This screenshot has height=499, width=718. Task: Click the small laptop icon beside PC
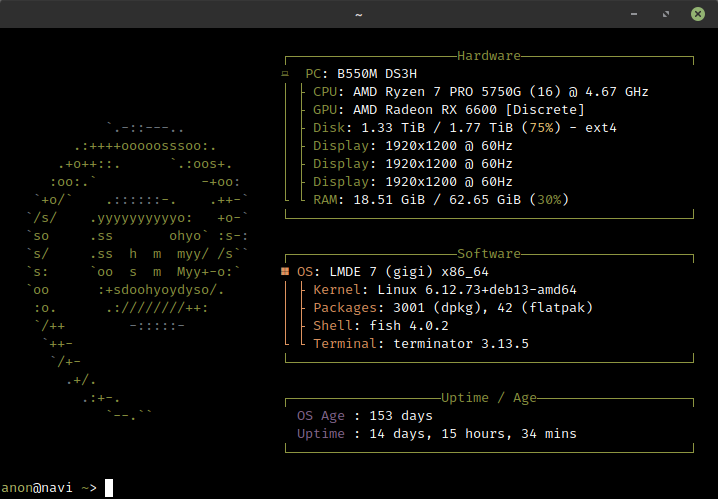coord(285,74)
